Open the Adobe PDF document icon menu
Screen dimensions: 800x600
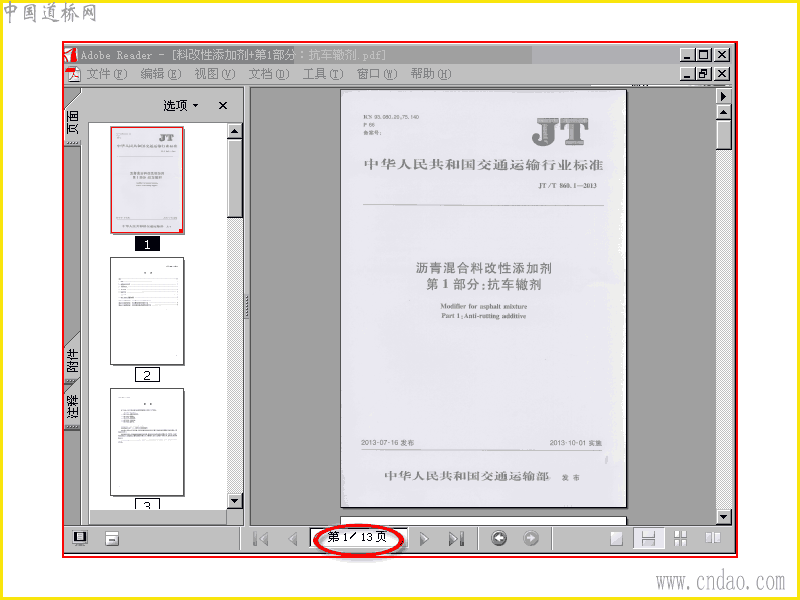coord(73,74)
